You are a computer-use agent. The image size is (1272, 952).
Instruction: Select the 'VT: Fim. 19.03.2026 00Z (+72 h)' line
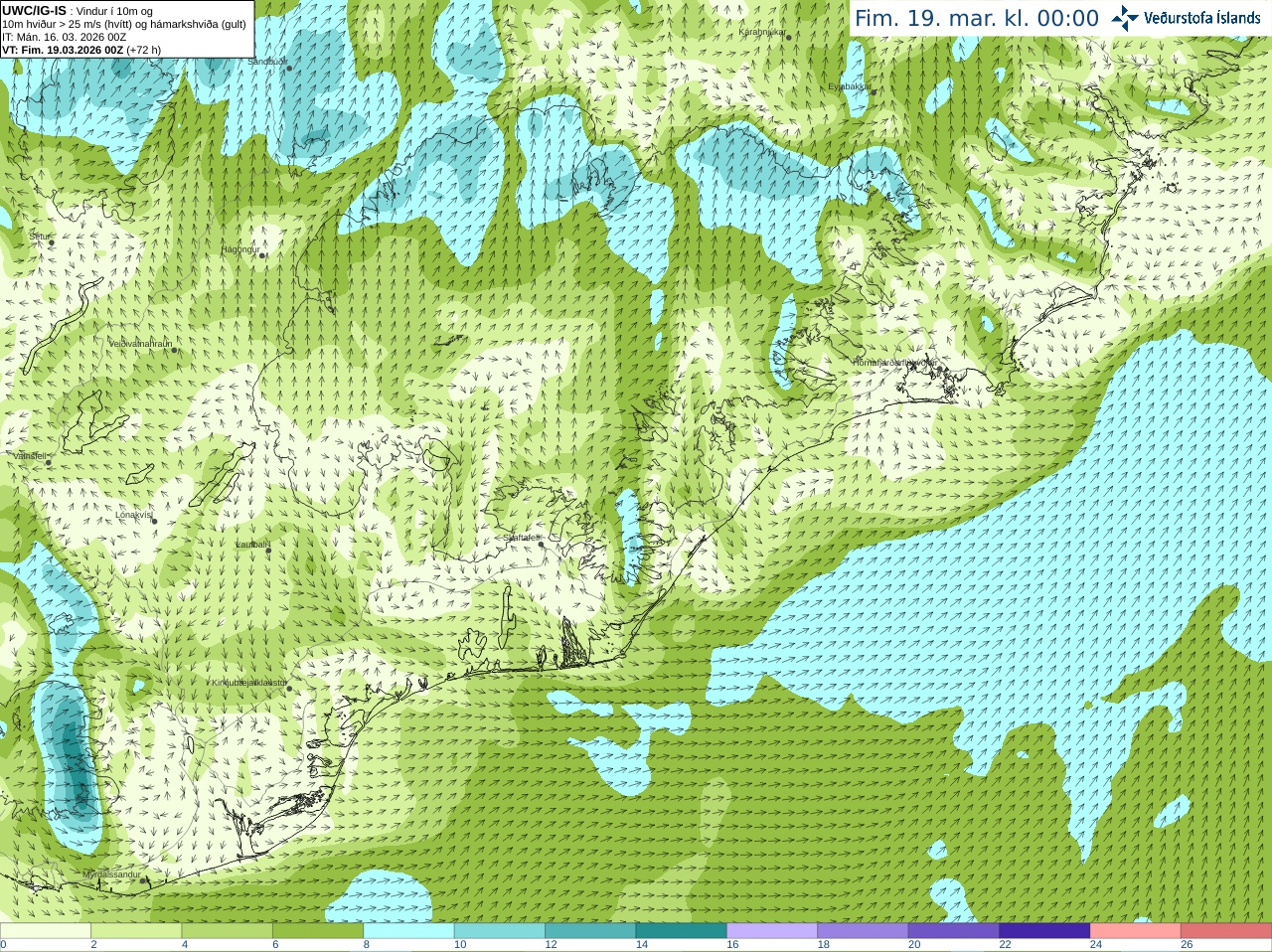pyautogui.click(x=81, y=50)
